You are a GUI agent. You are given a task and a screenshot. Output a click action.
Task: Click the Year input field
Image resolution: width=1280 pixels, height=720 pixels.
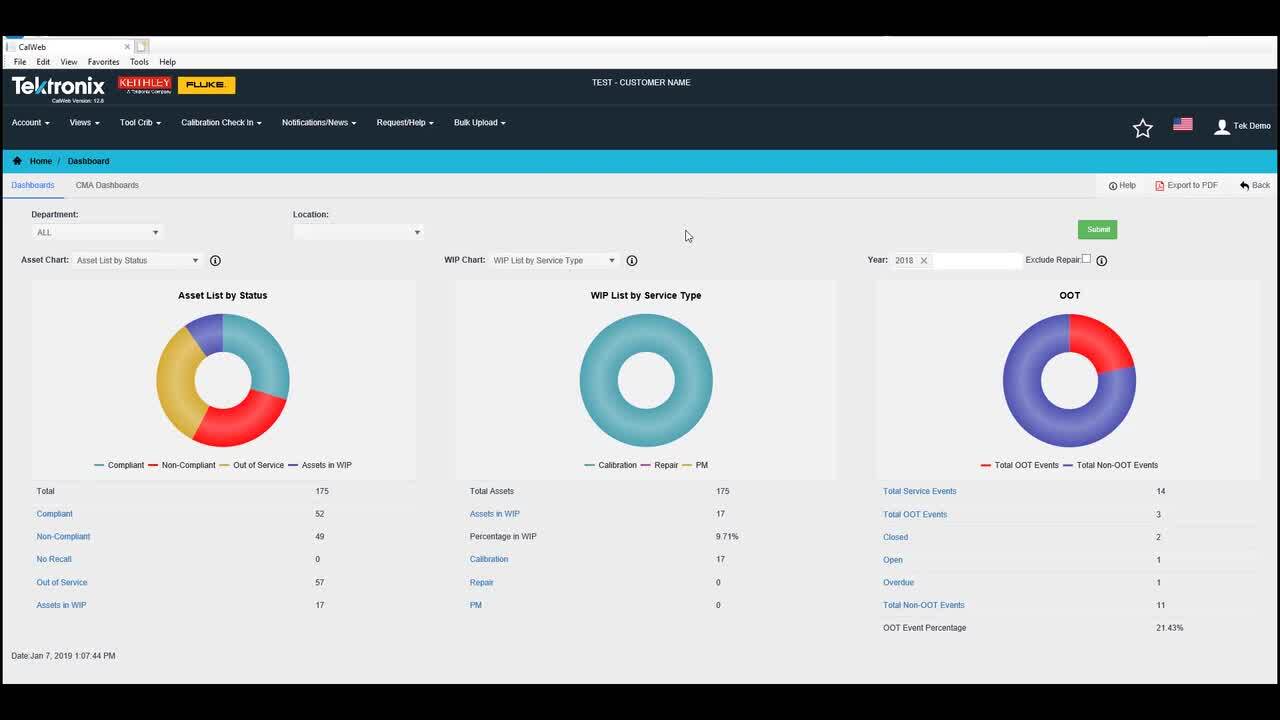coord(976,261)
